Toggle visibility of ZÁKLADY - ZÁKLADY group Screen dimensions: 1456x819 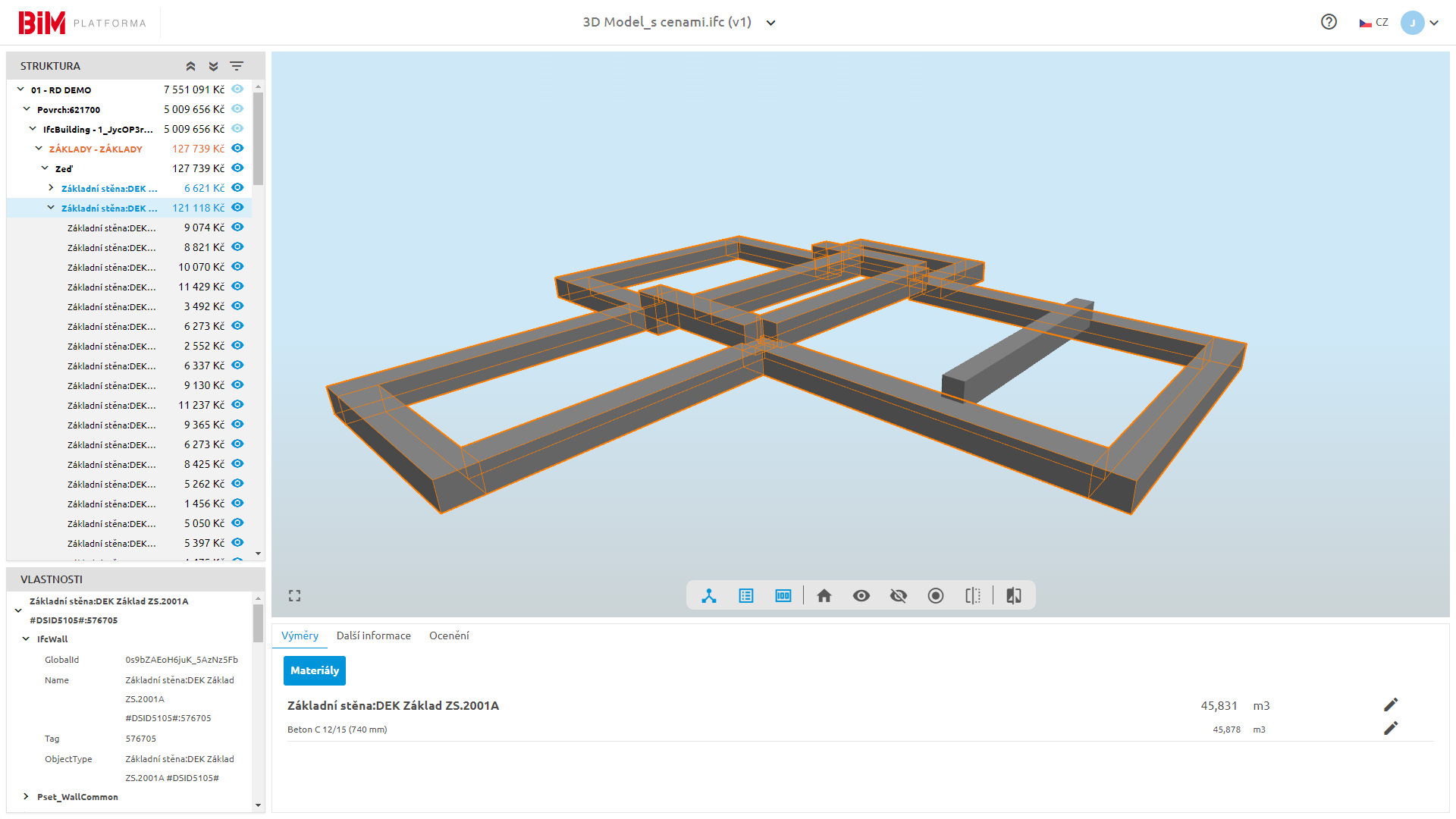(237, 149)
